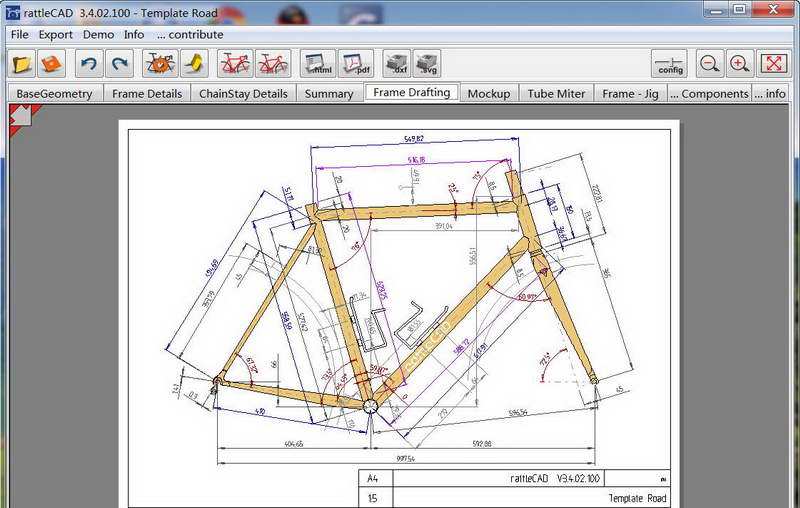Export drawing as html

[x=318, y=64]
